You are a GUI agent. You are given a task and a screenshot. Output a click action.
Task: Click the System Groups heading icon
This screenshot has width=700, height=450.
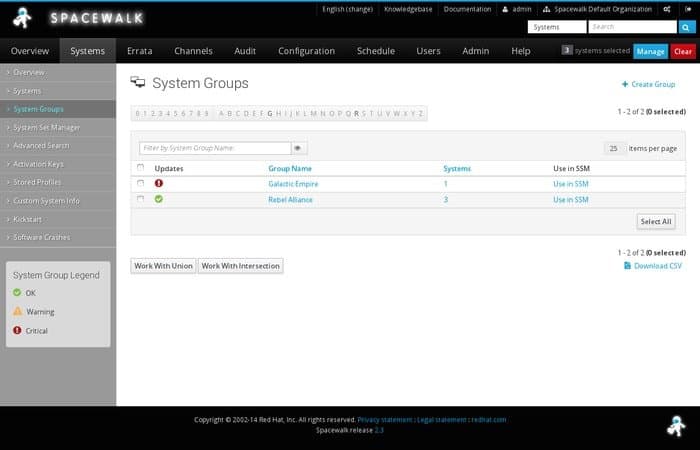tap(138, 82)
